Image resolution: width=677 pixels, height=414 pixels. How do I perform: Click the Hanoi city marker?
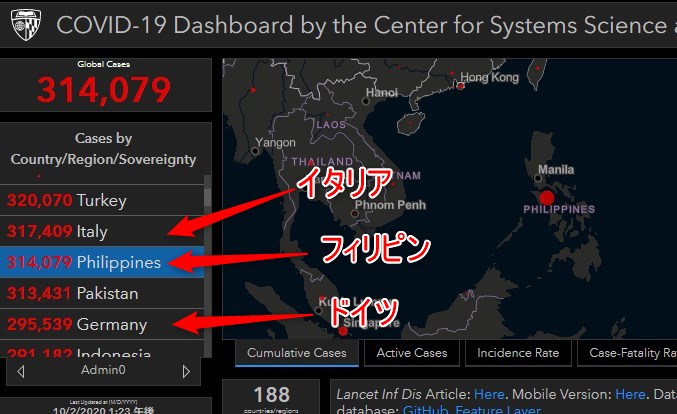366,101
